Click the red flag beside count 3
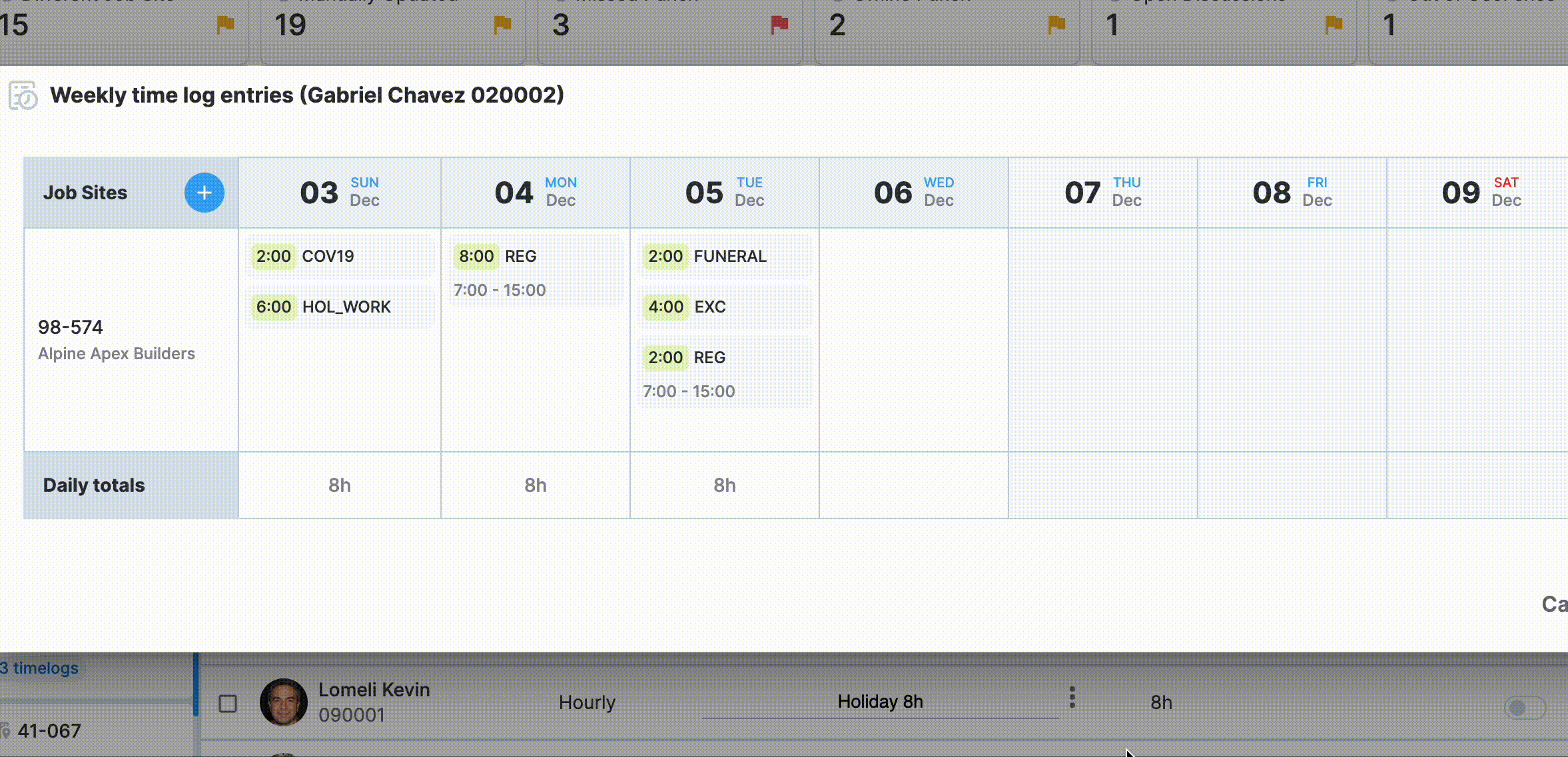Viewport: 1568px width, 757px height. 779,25
